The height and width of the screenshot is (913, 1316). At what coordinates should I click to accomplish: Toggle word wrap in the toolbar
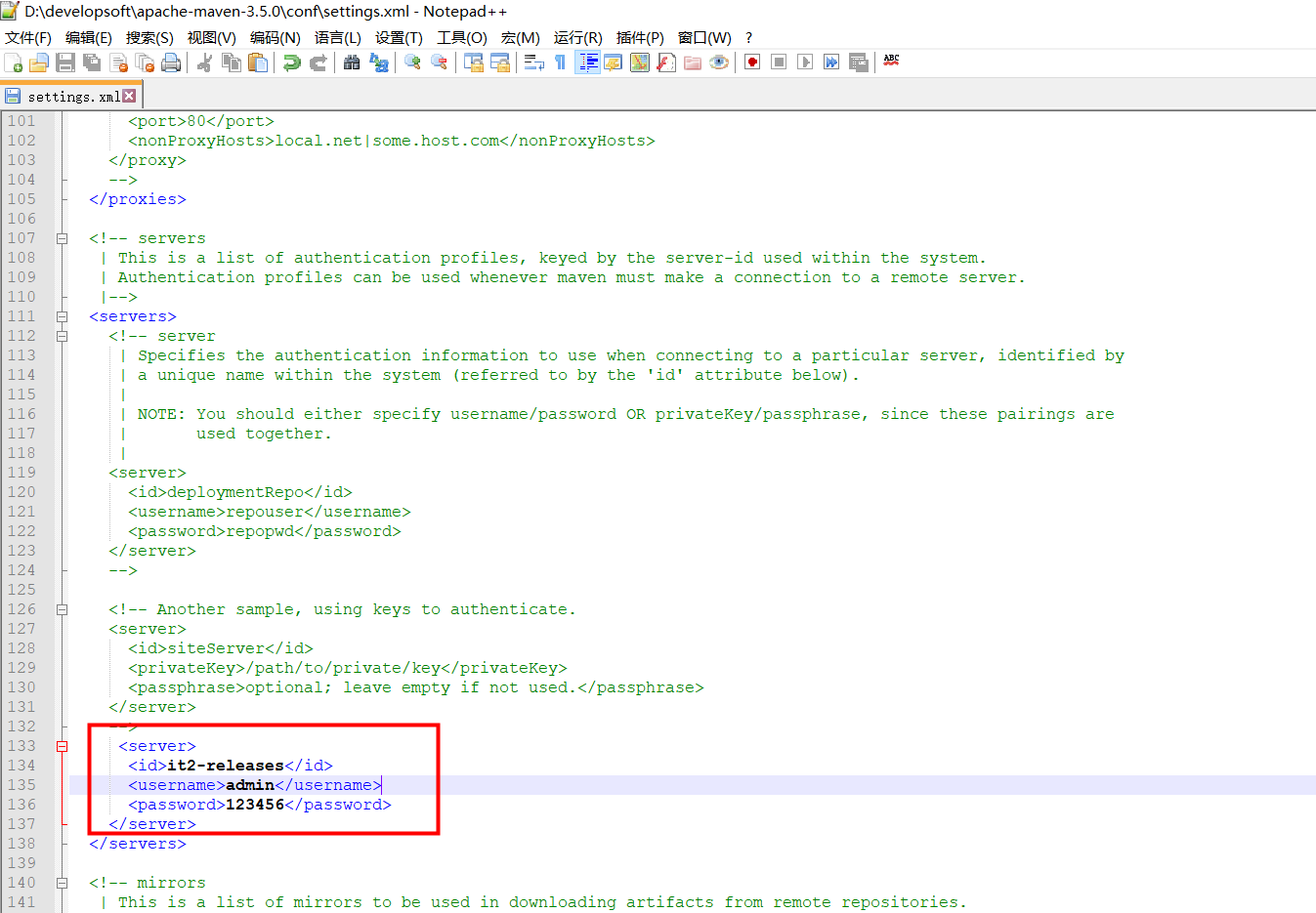pos(534,62)
